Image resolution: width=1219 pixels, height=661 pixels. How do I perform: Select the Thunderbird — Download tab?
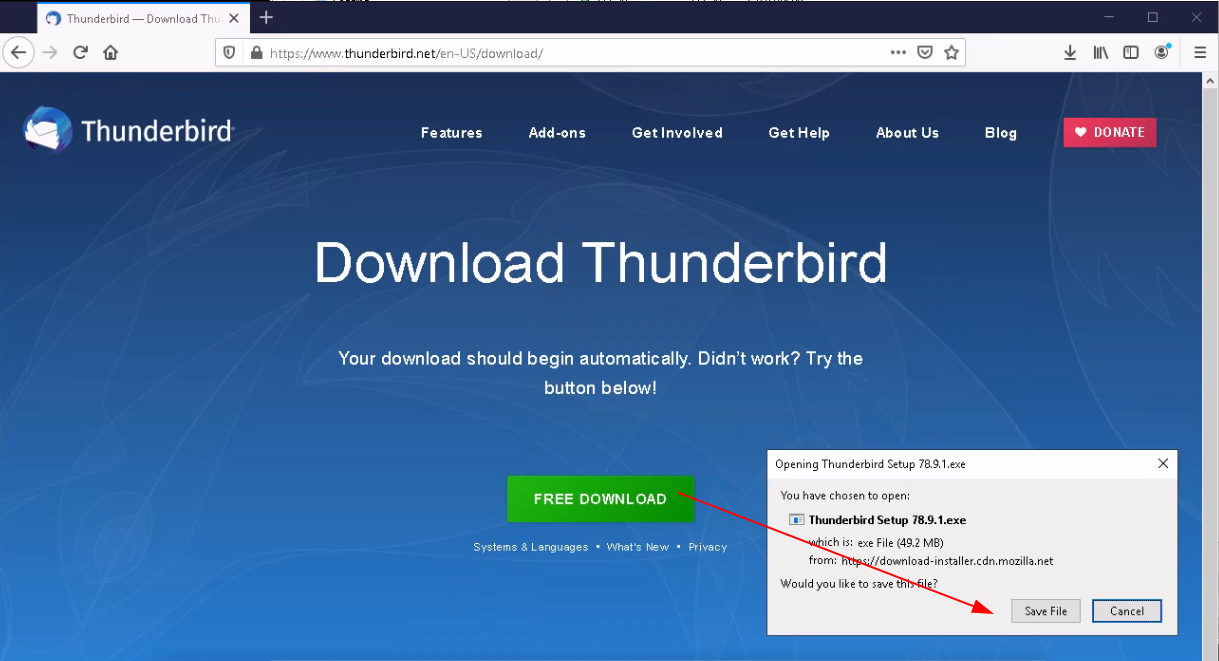[x=143, y=18]
